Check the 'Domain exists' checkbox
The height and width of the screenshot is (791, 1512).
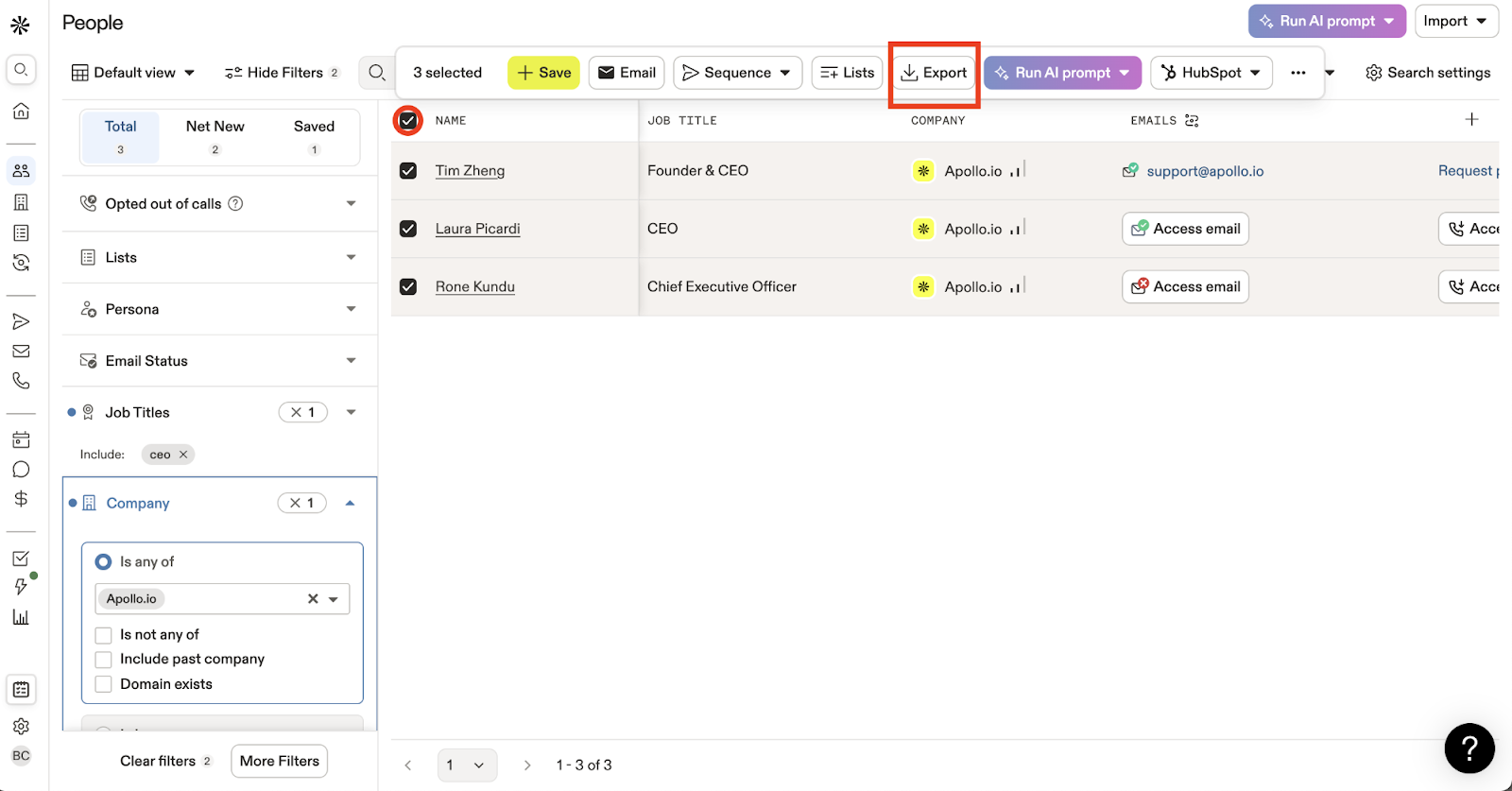click(x=104, y=684)
